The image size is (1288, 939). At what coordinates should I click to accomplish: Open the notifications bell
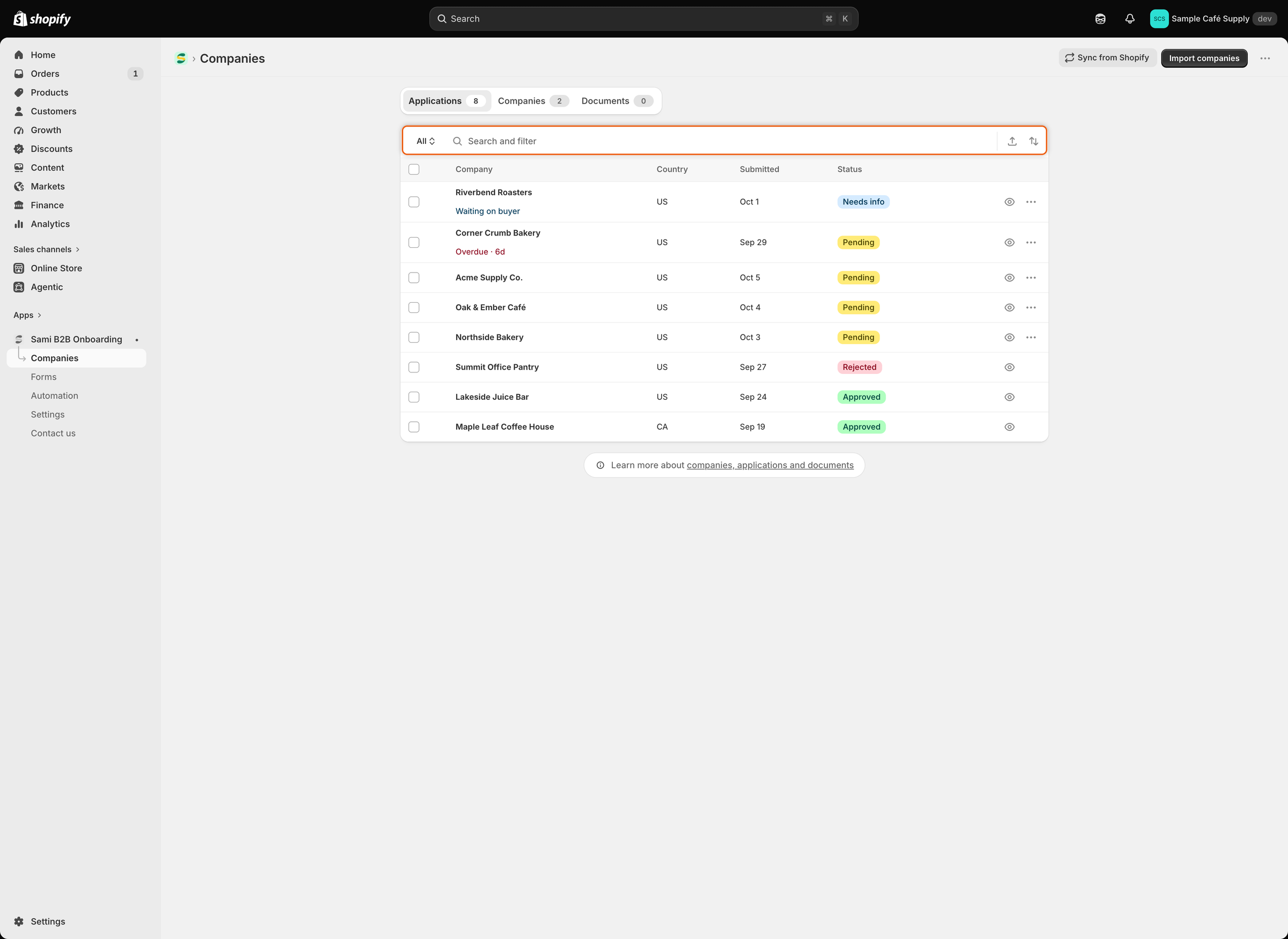pos(1130,19)
